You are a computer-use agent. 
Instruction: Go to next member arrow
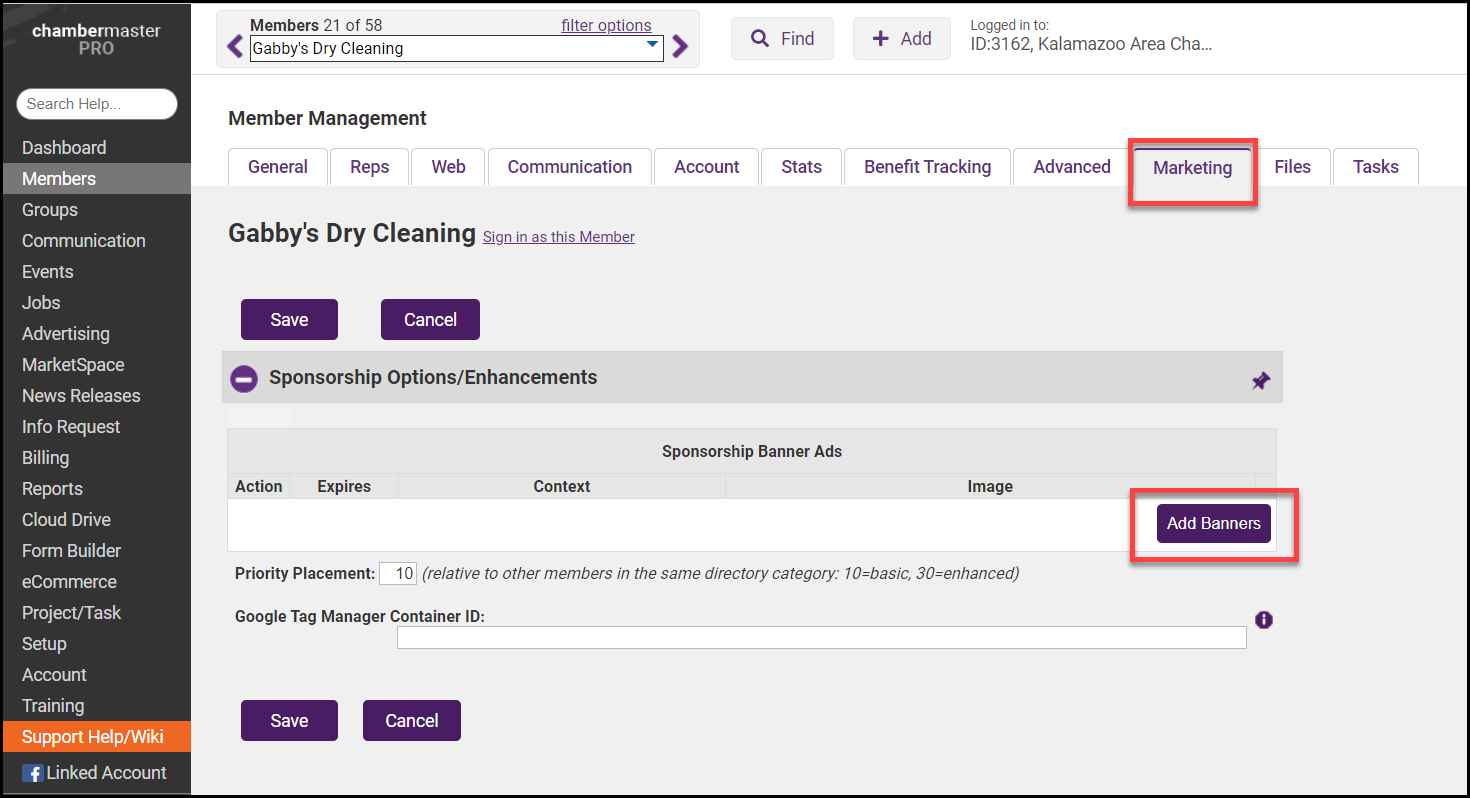tap(680, 47)
